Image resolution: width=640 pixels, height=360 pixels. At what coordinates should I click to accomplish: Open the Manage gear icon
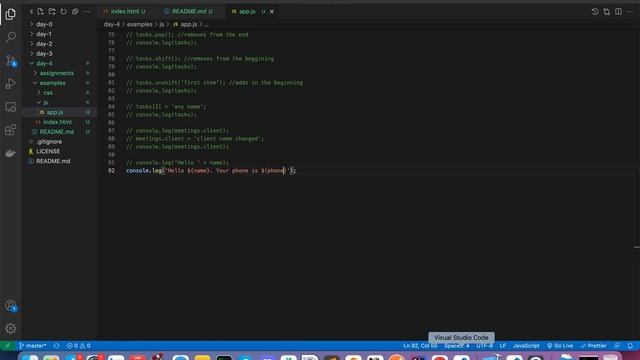pos(11,329)
